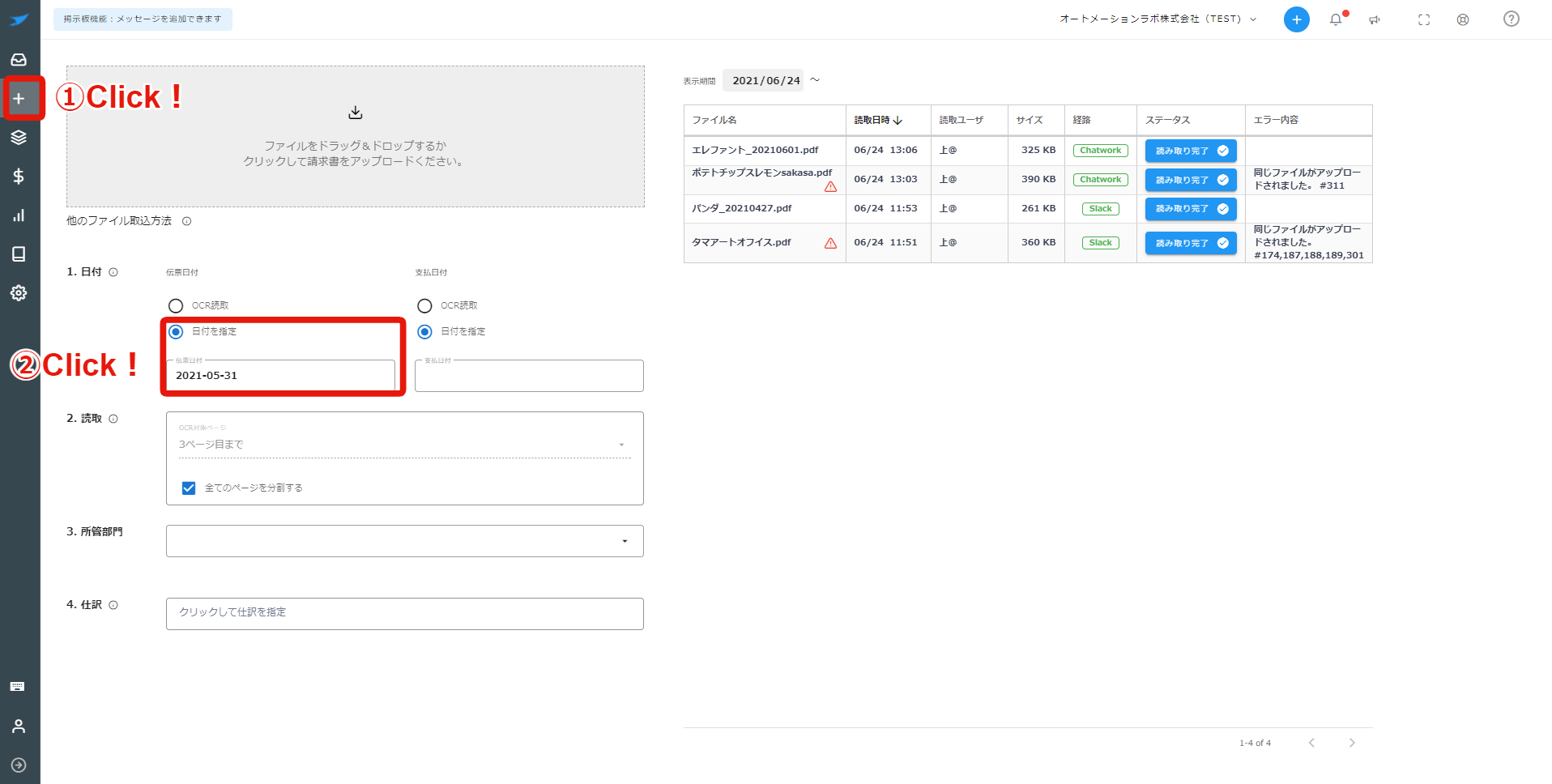Click the keyboard shortcuts icon in sidebar
This screenshot has width=1552, height=784.
pyautogui.click(x=18, y=687)
